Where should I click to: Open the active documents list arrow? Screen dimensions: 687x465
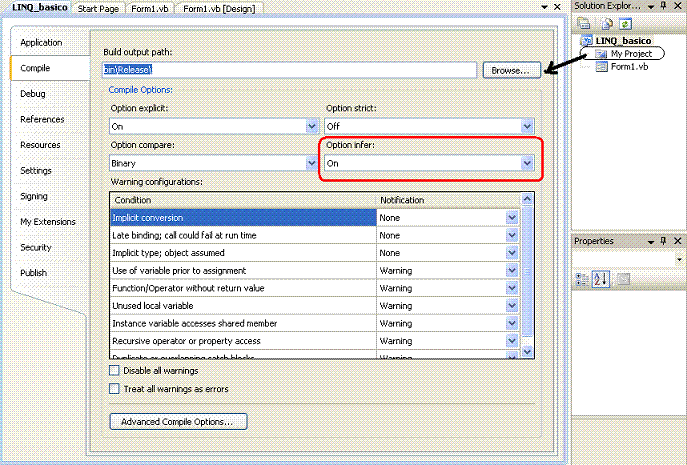pyautogui.click(x=545, y=7)
